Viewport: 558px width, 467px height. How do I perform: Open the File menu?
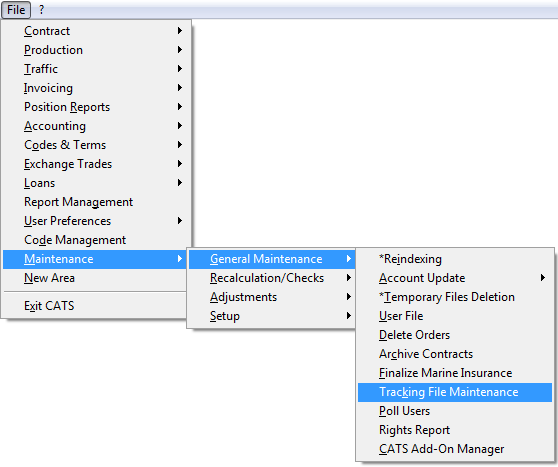tap(16, 10)
